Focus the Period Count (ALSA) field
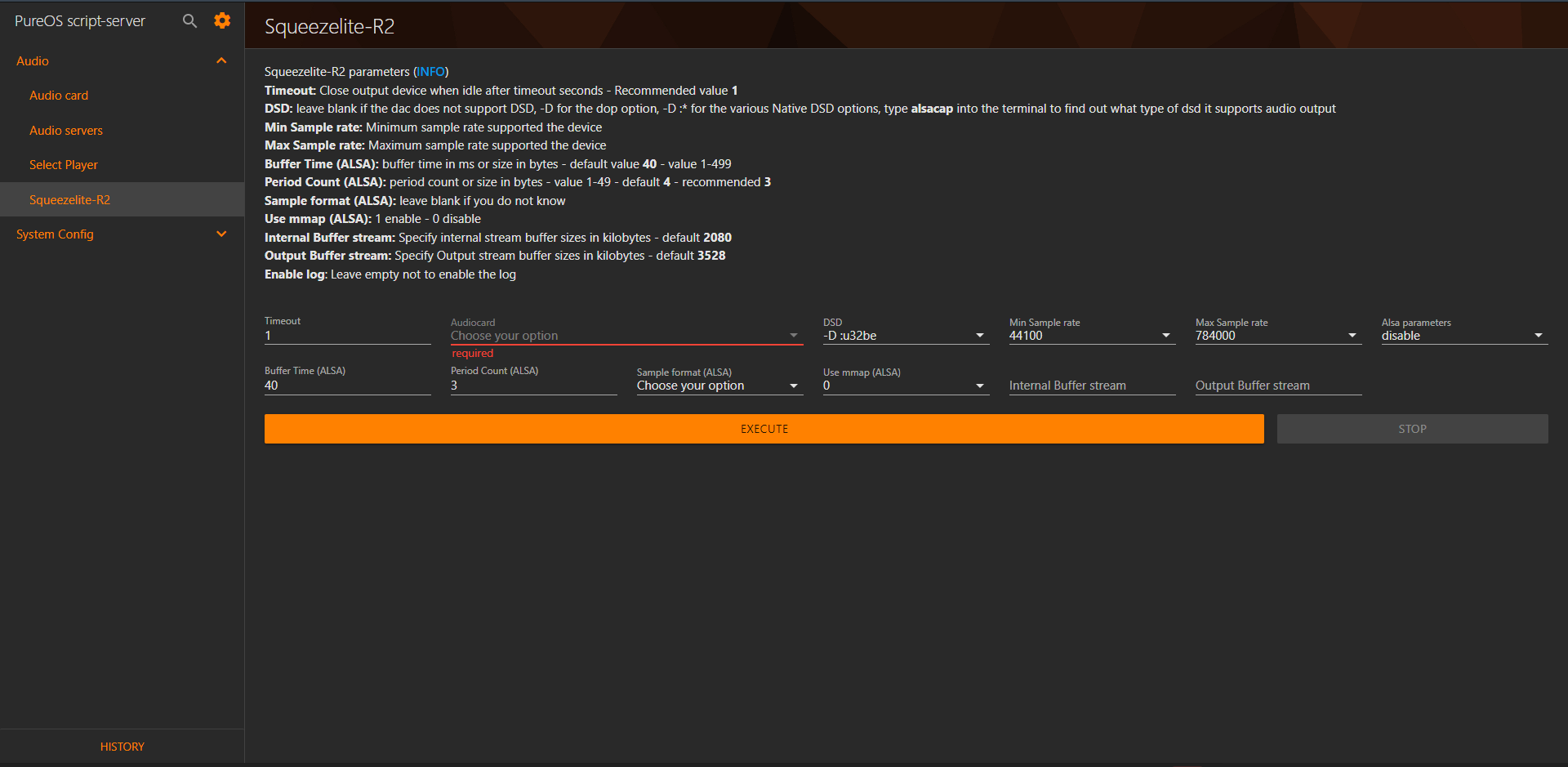This screenshot has height=767, width=1568. (533, 386)
